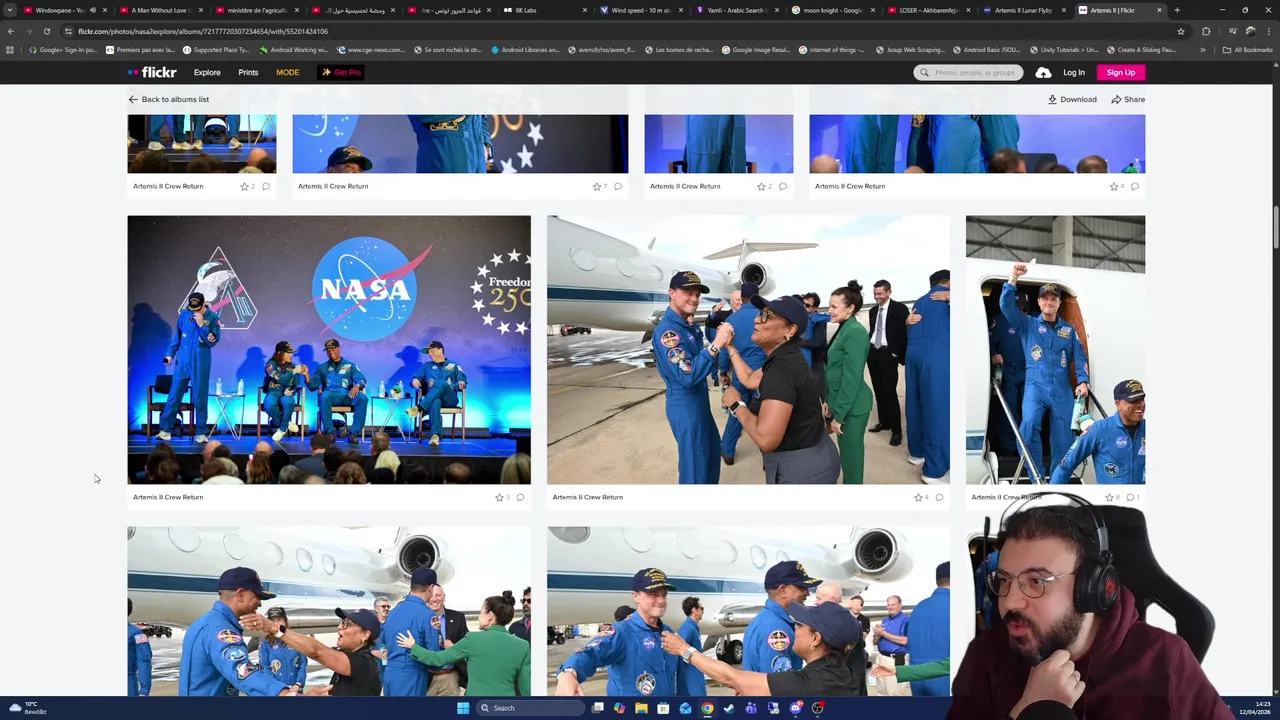1280x720 pixels.
Task: Open File Explorer from the taskbar
Action: (641, 708)
